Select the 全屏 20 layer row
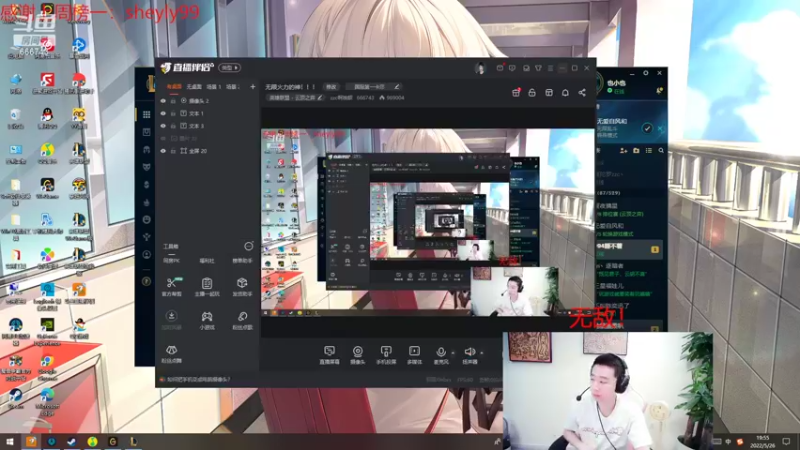The height and width of the screenshot is (450, 800). 208,151
